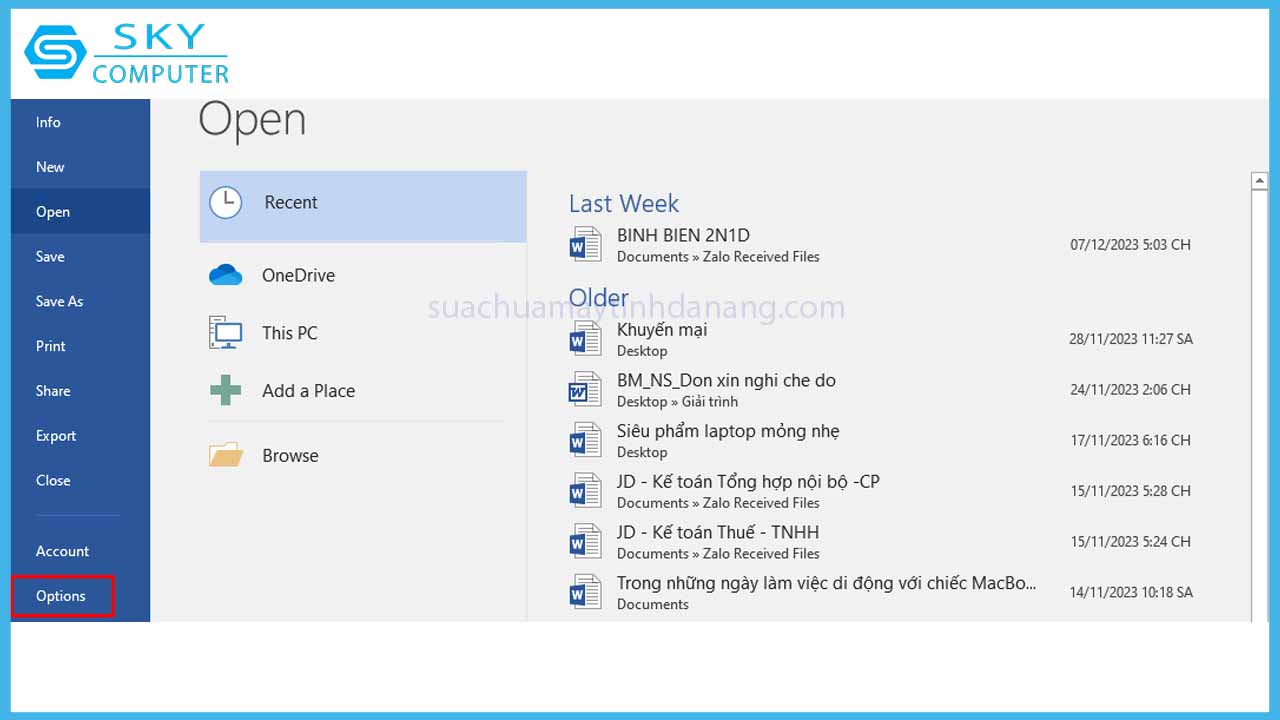Click the Browse folder icon

coord(226,455)
